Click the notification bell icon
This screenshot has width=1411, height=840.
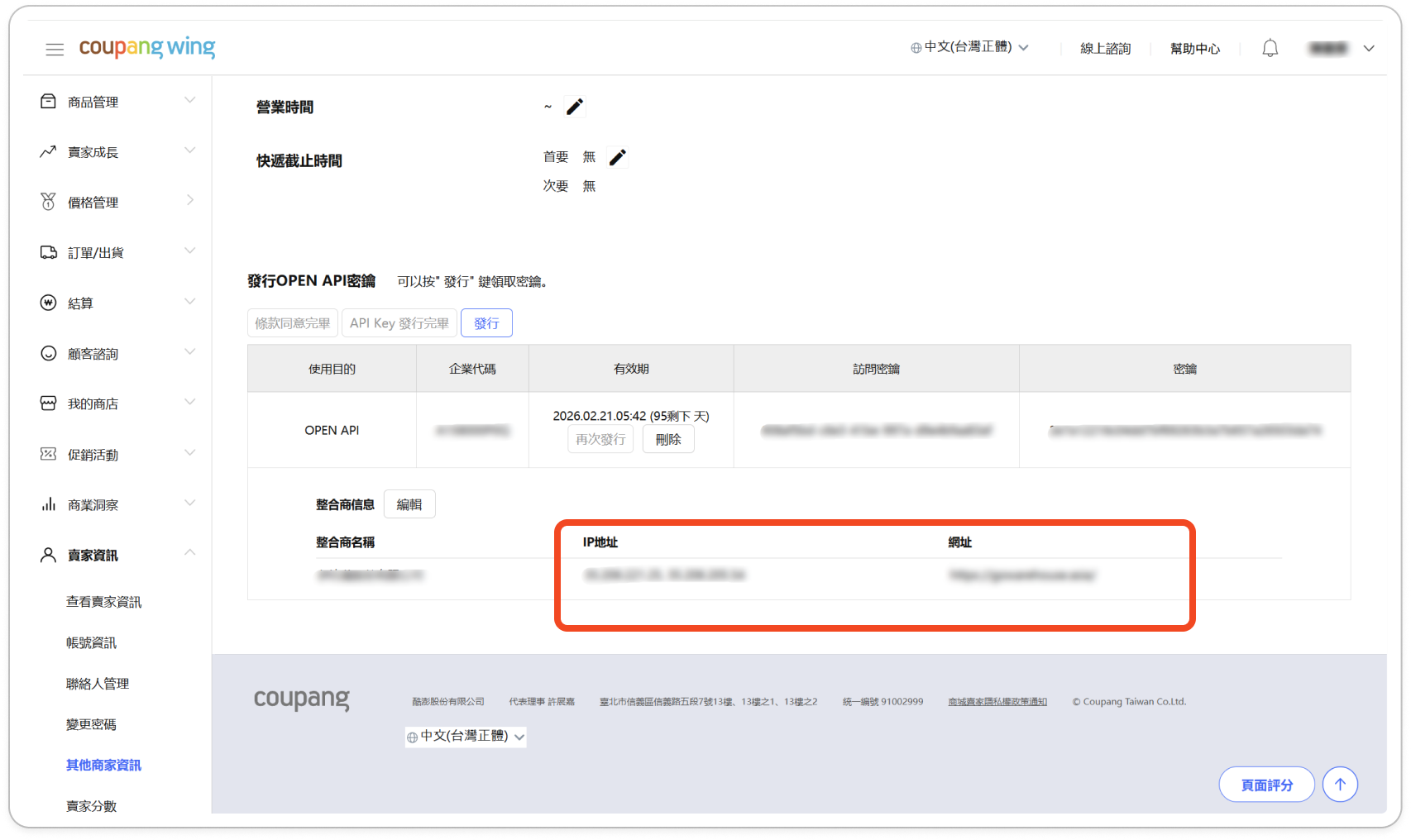tap(1270, 49)
